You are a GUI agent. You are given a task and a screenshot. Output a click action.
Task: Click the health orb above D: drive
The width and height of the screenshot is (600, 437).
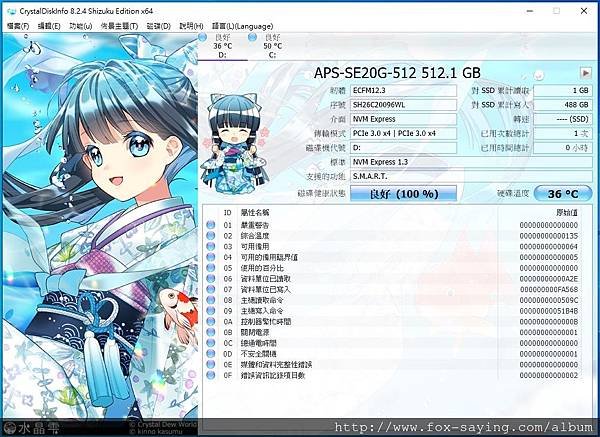click(203, 38)
